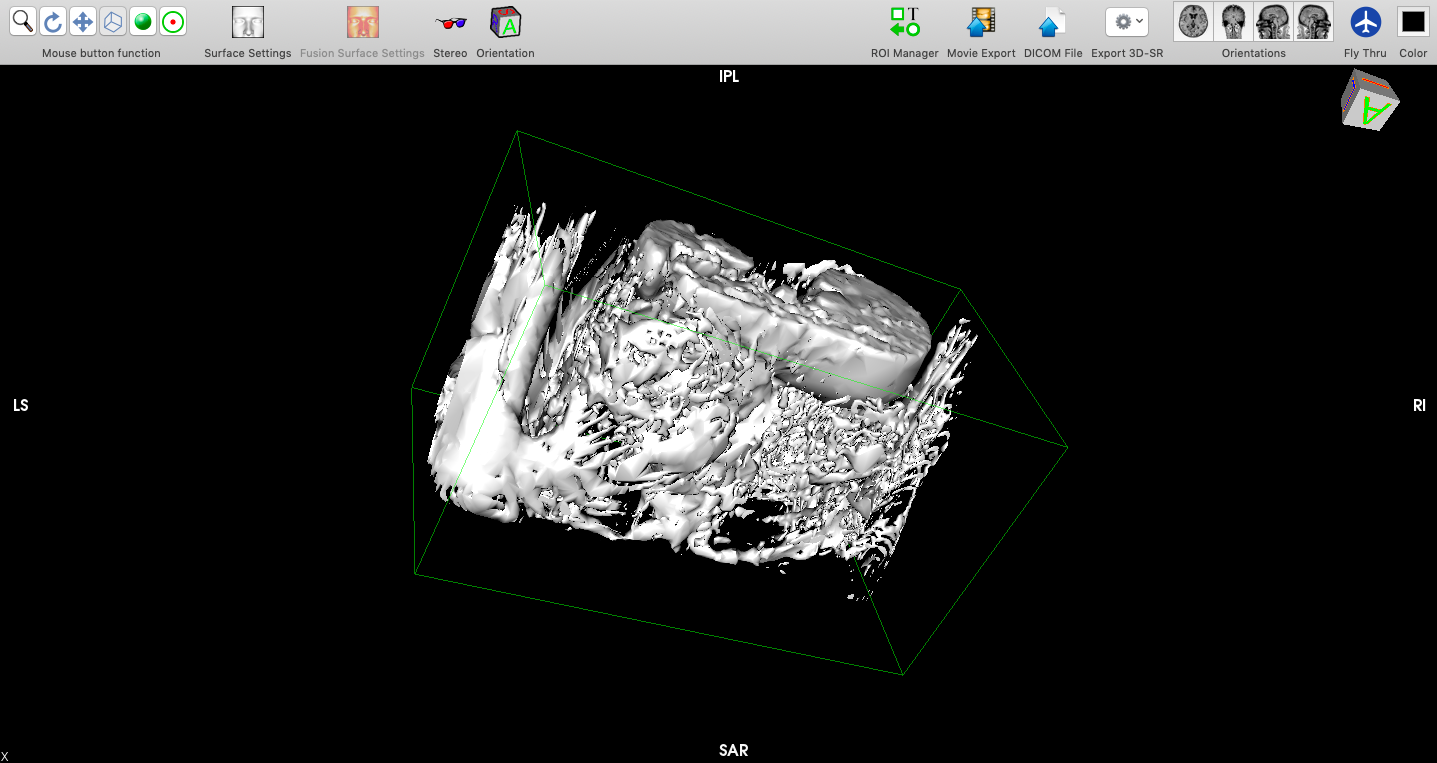Select the green sphere mouse function
Image resolution: width=1437 pixels, height=763 pixels.
click(x=143, y=21)
